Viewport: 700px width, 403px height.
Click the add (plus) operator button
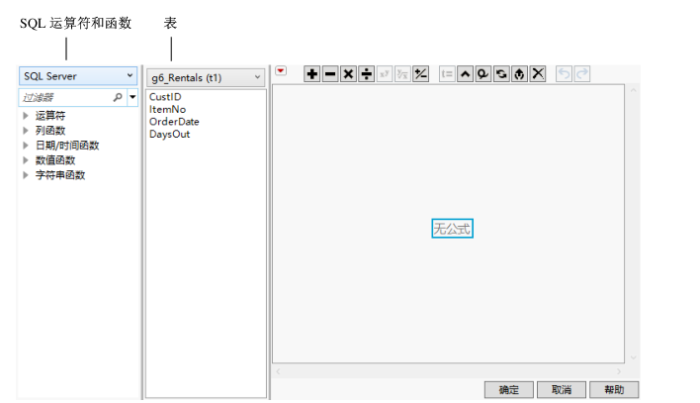[312, 74]
